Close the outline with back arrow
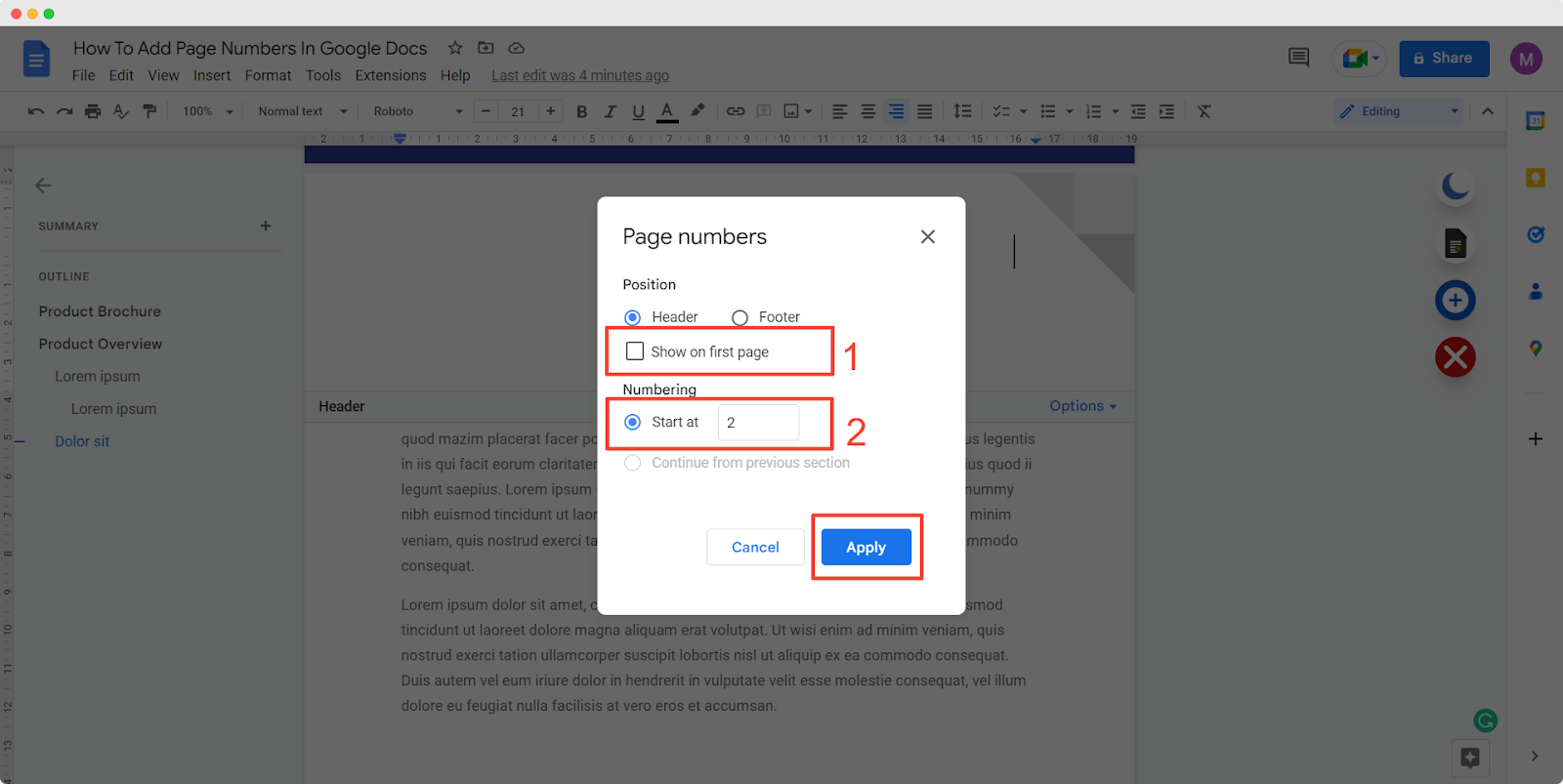This screenshot has width=1563, height=784. 43,186
